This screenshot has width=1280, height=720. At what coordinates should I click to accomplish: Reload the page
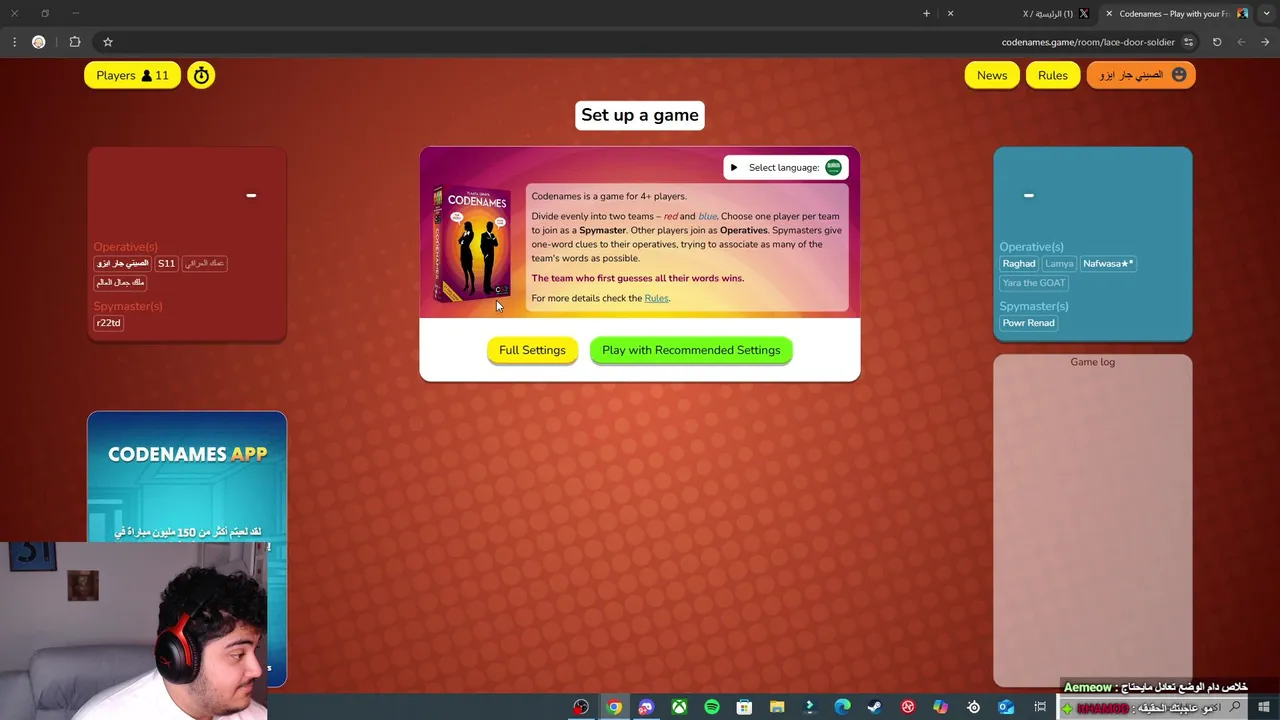point(1217,42)
